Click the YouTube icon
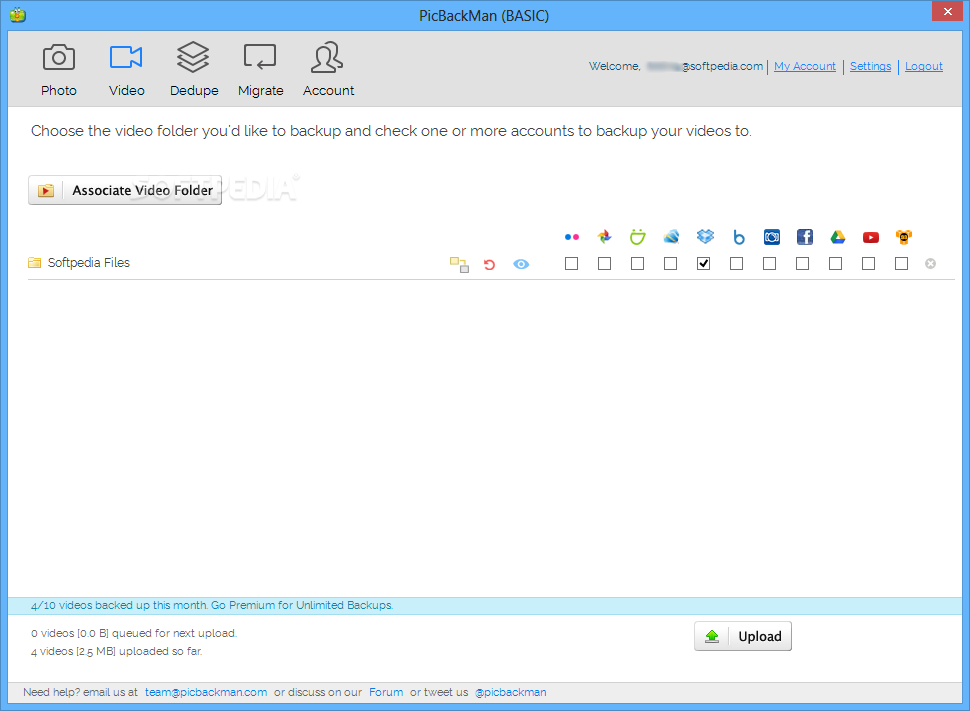Screen dimensions: 970x711 pos(870,237)
